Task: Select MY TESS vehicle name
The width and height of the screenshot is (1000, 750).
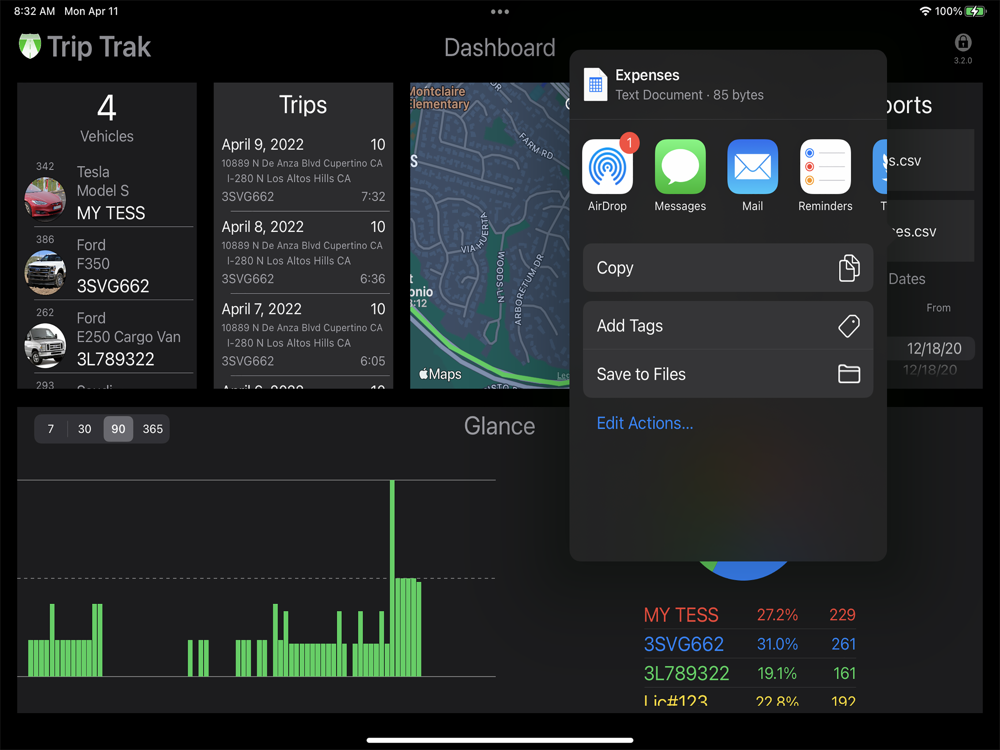Action: (111, 213)
